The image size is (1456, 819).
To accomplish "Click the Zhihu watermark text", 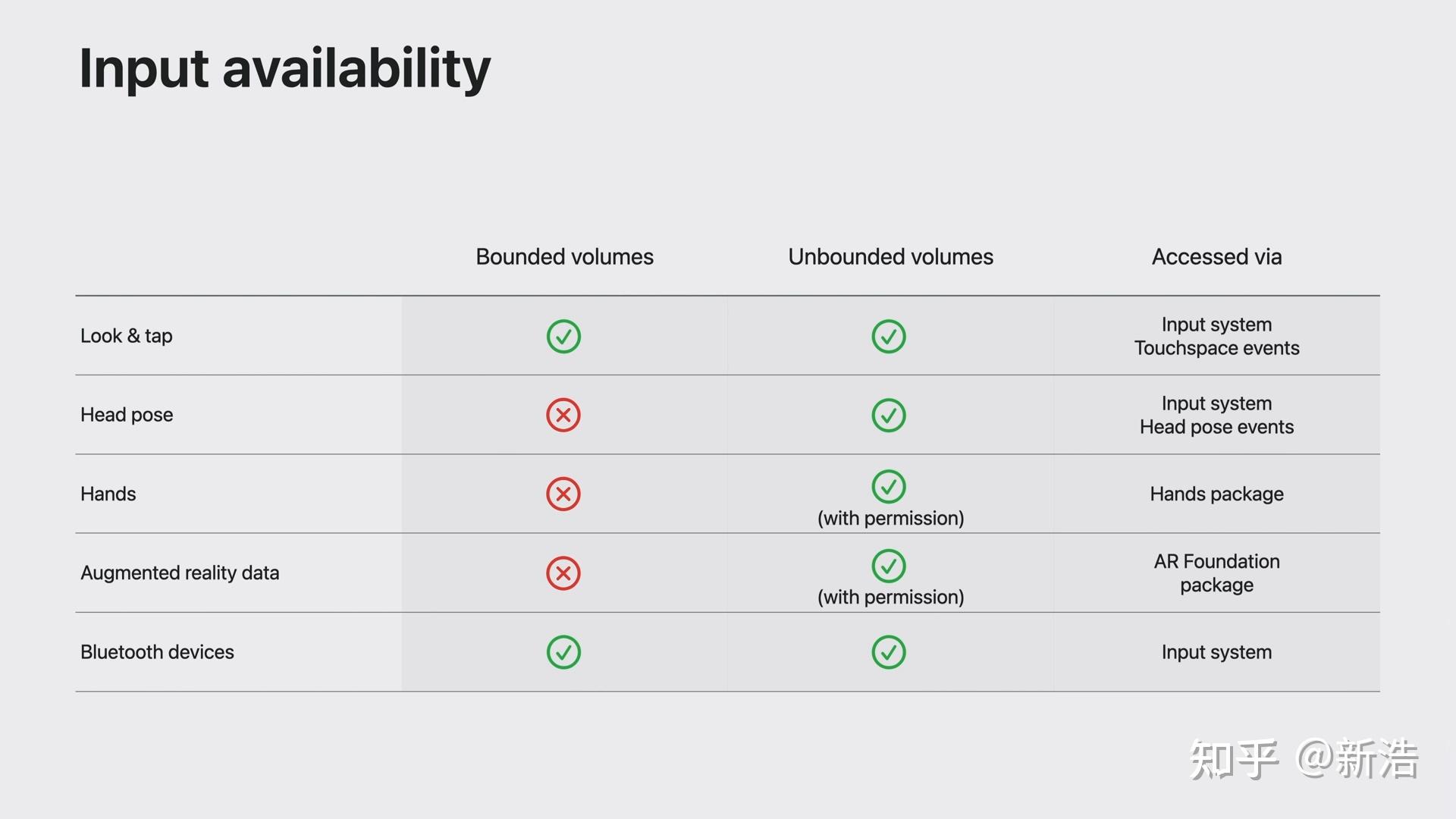I will [1304, 759].
